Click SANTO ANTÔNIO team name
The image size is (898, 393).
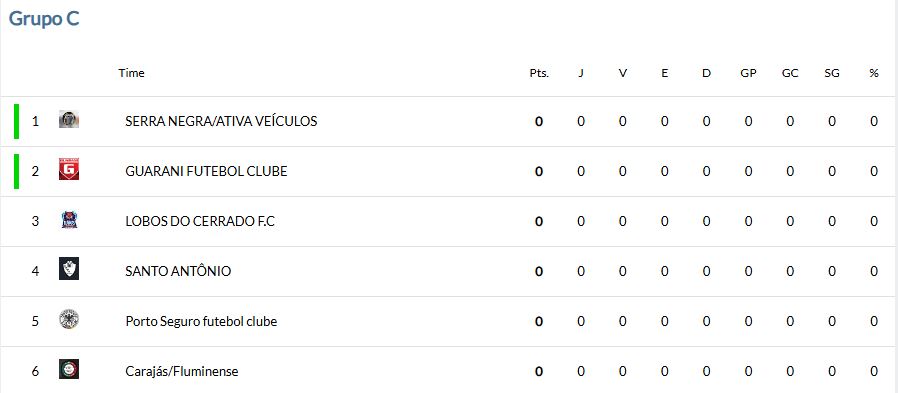click(x=178, y=271)
